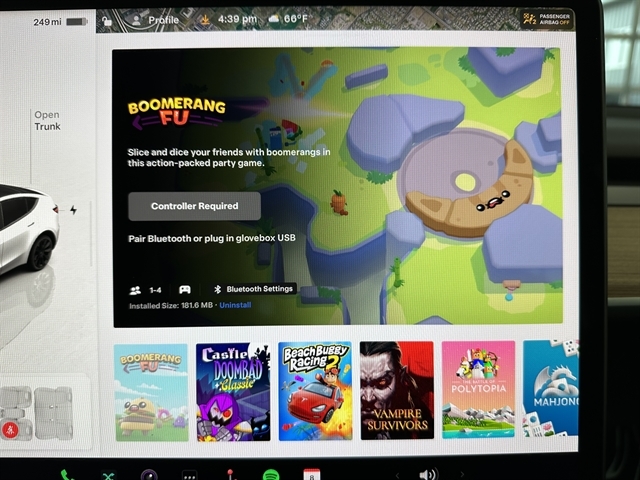The height and width of the screenshot is (480, 640).
Task: Tap the Controller Required button
Action: click(194, 206)
